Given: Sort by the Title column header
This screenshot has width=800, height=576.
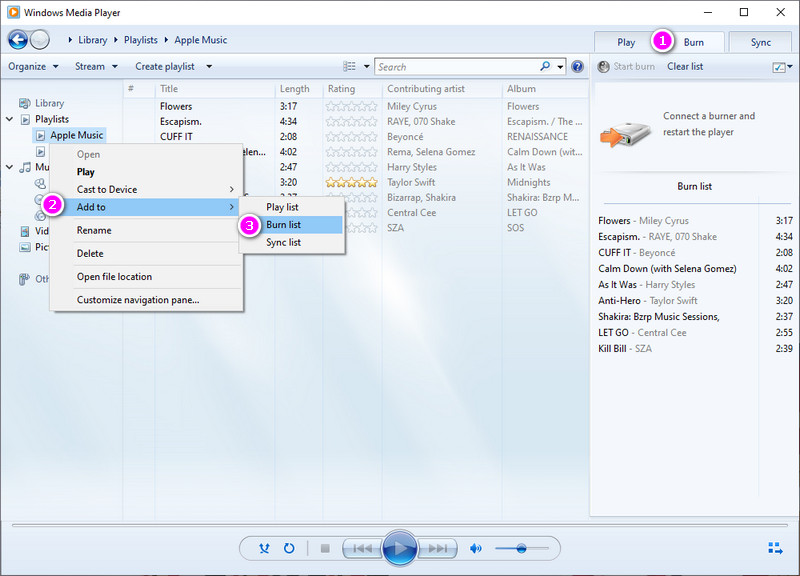Looking at the screenshot, I should 215,89.
